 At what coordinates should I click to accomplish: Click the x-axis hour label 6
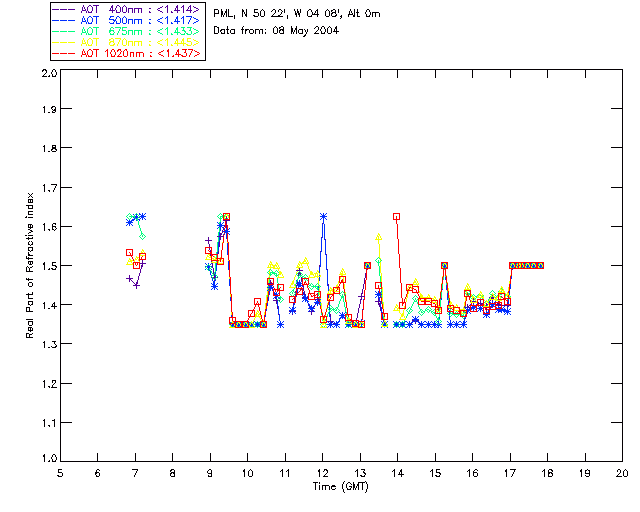(98, 473)
